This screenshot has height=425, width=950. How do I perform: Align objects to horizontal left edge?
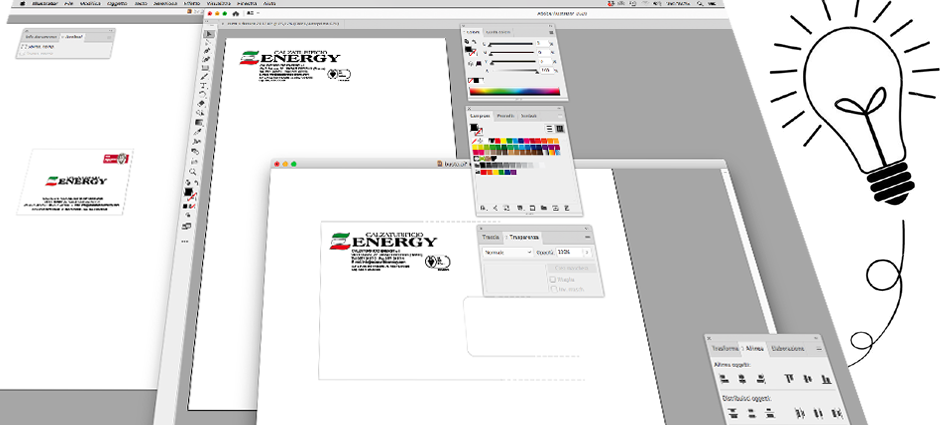point(723,378)
